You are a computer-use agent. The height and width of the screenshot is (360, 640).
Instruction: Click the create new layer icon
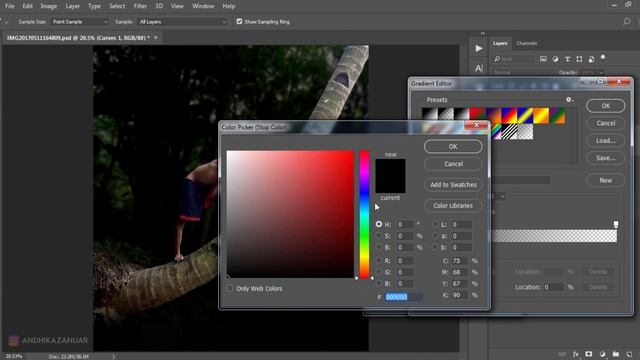pyautogui.click(x=629, y=354)
